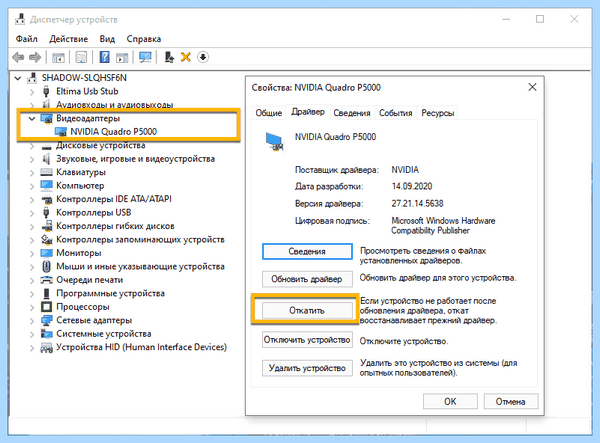The height and width of the screenshot is (443, 600).
Task: Click the Обновить драйвер button
Action: click(307, 279)
